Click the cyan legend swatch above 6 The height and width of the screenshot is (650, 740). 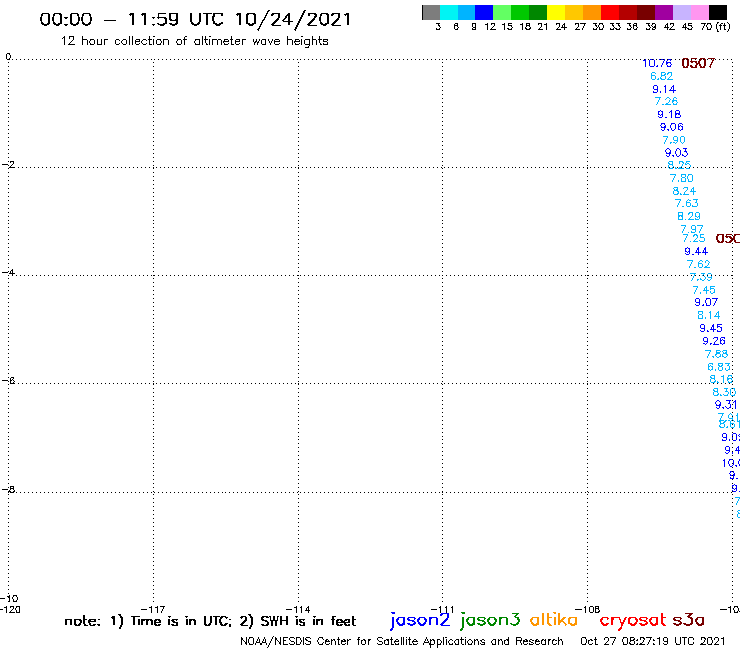click(x=449, y=12)
